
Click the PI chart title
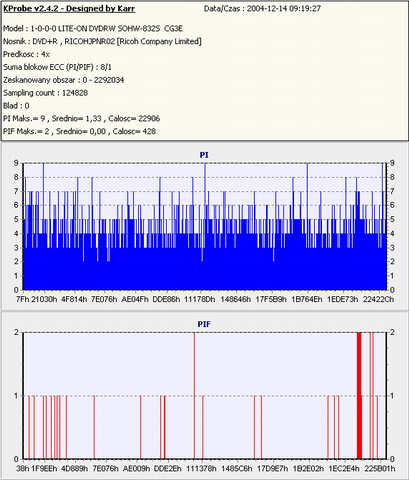point(204,155)
